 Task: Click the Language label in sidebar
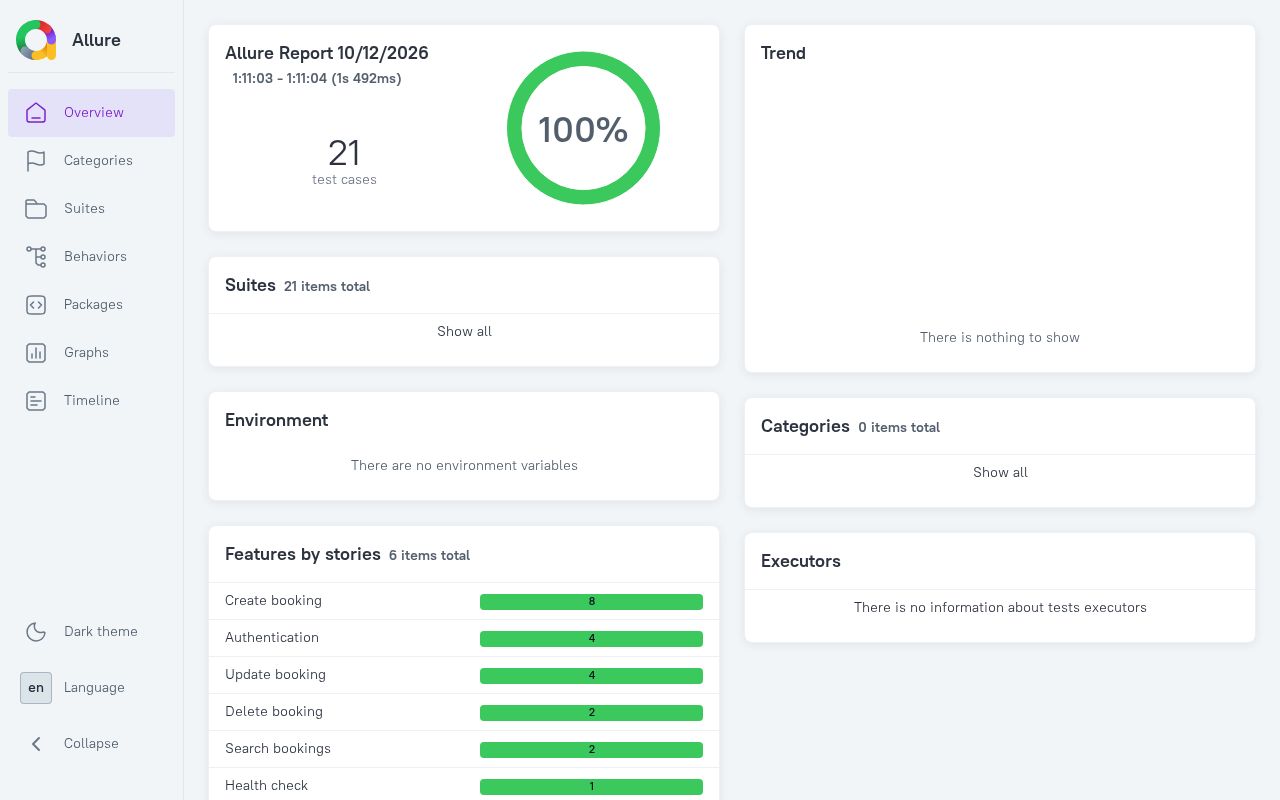(x=94, y=688)
